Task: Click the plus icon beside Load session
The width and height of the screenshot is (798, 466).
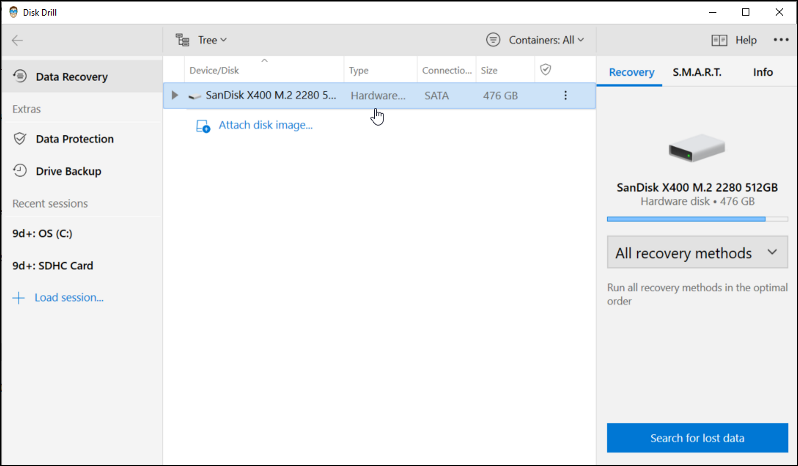Action: tap(18, 298)
